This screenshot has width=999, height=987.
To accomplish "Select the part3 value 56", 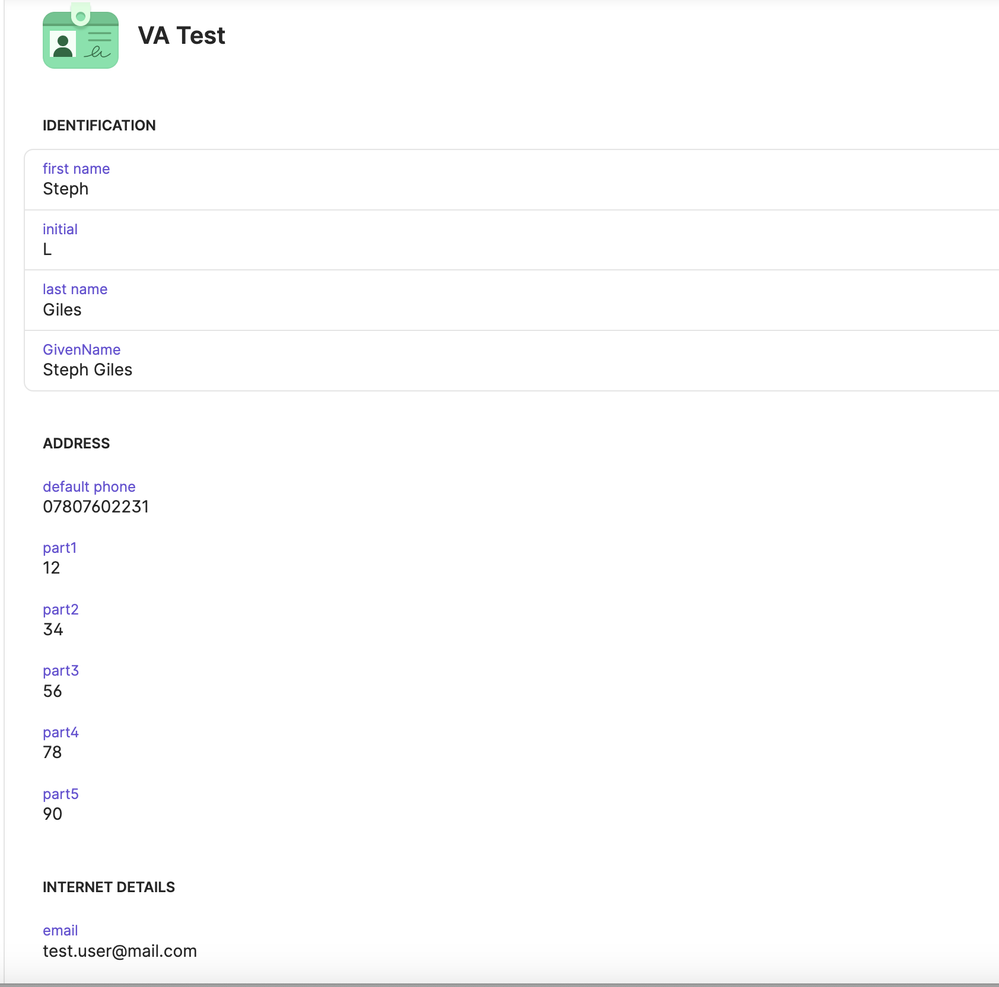I will (x=52, y=691).
